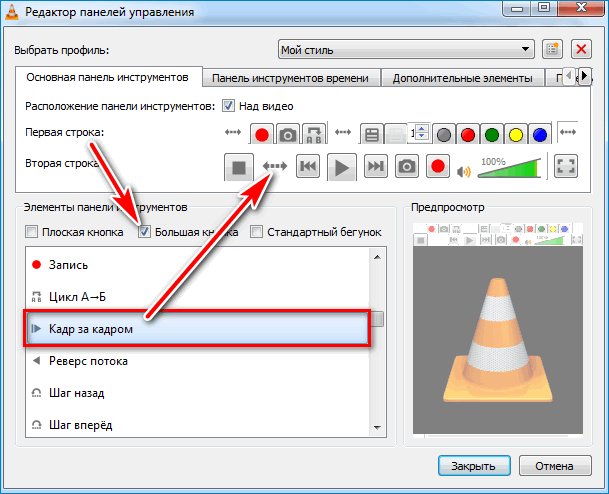Click the fullscreen toggle icon
This screenshot has width=609, height=494.
point(566,166)
